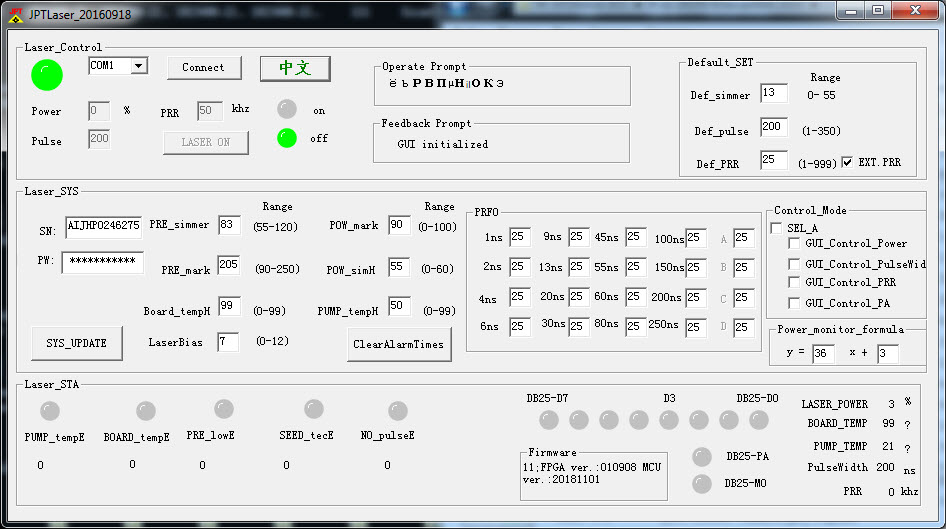The image size is (946, 529).
Task: Enable GUI_Control_Power checkbox
Action: click(x=795, y=244)
